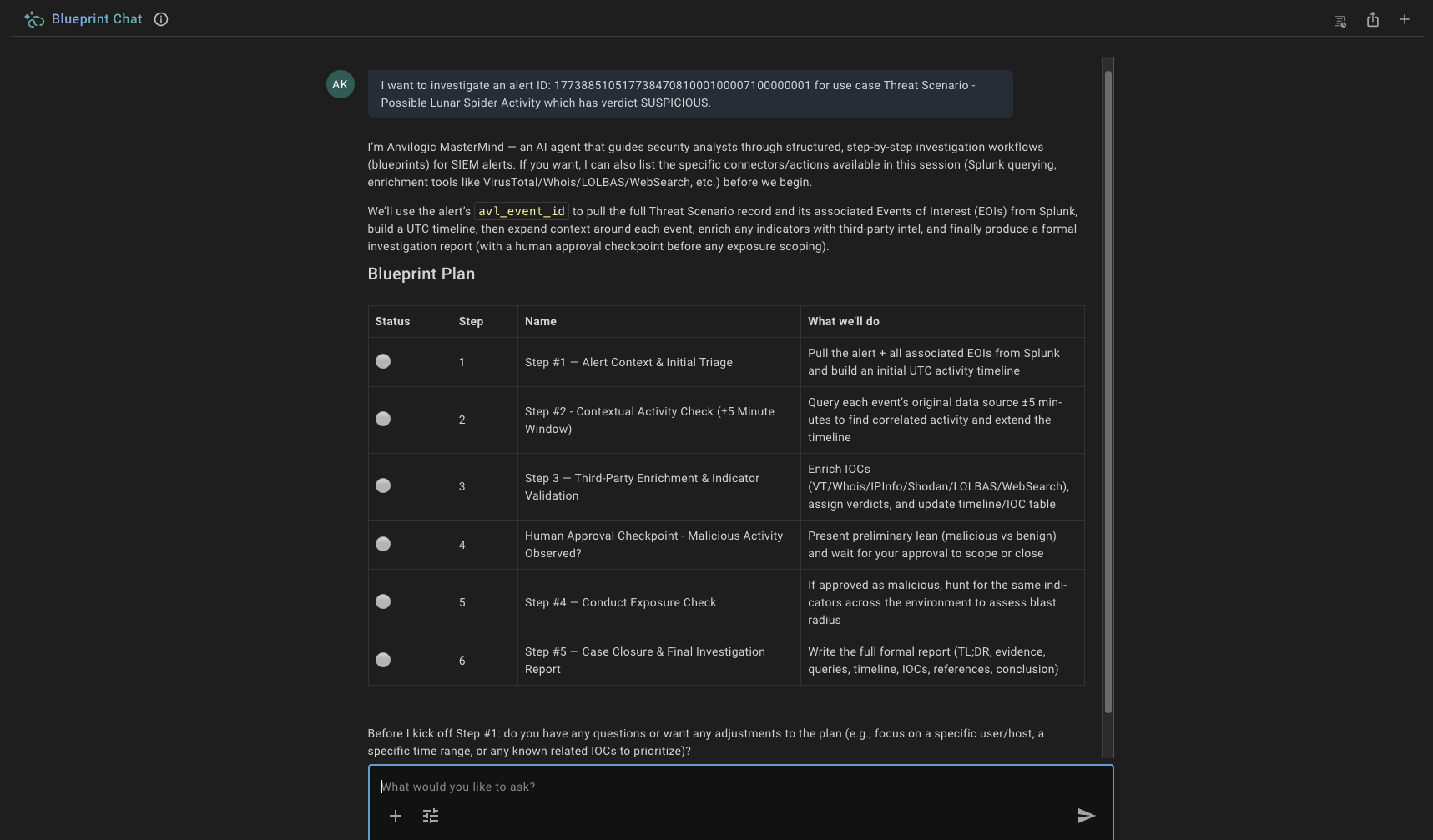The width and height of the screenshot is (1433, 840).
Task: Open the chat history list icon
Action: 1340,20
